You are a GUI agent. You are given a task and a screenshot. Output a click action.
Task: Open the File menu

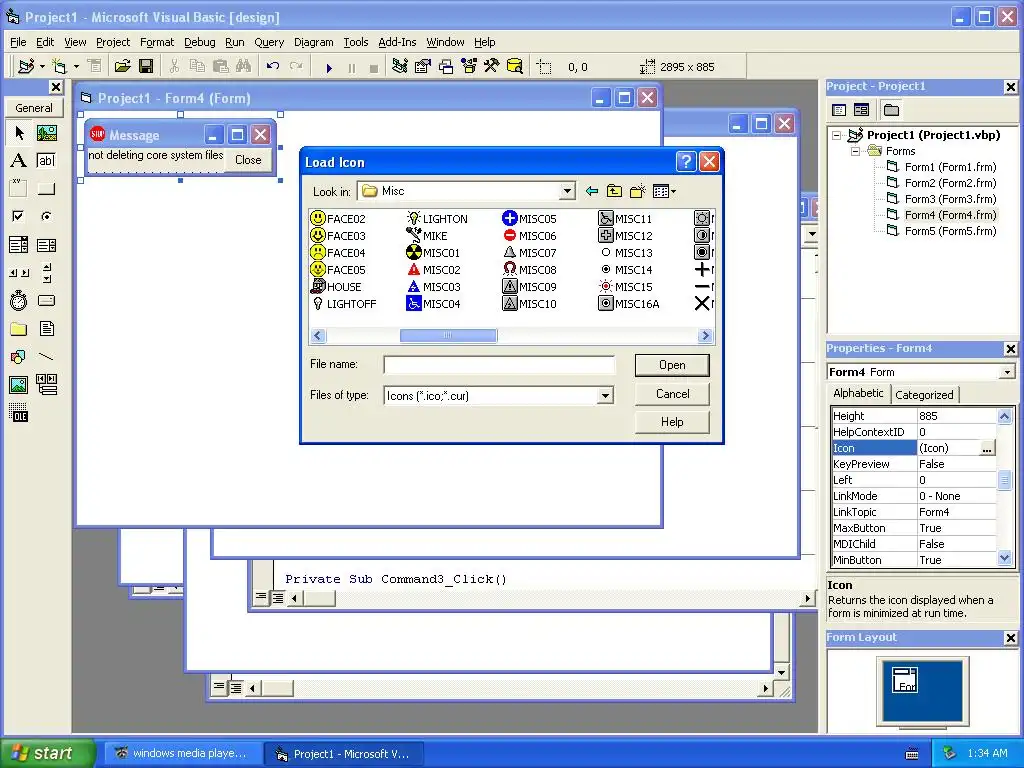coord(18,42)
